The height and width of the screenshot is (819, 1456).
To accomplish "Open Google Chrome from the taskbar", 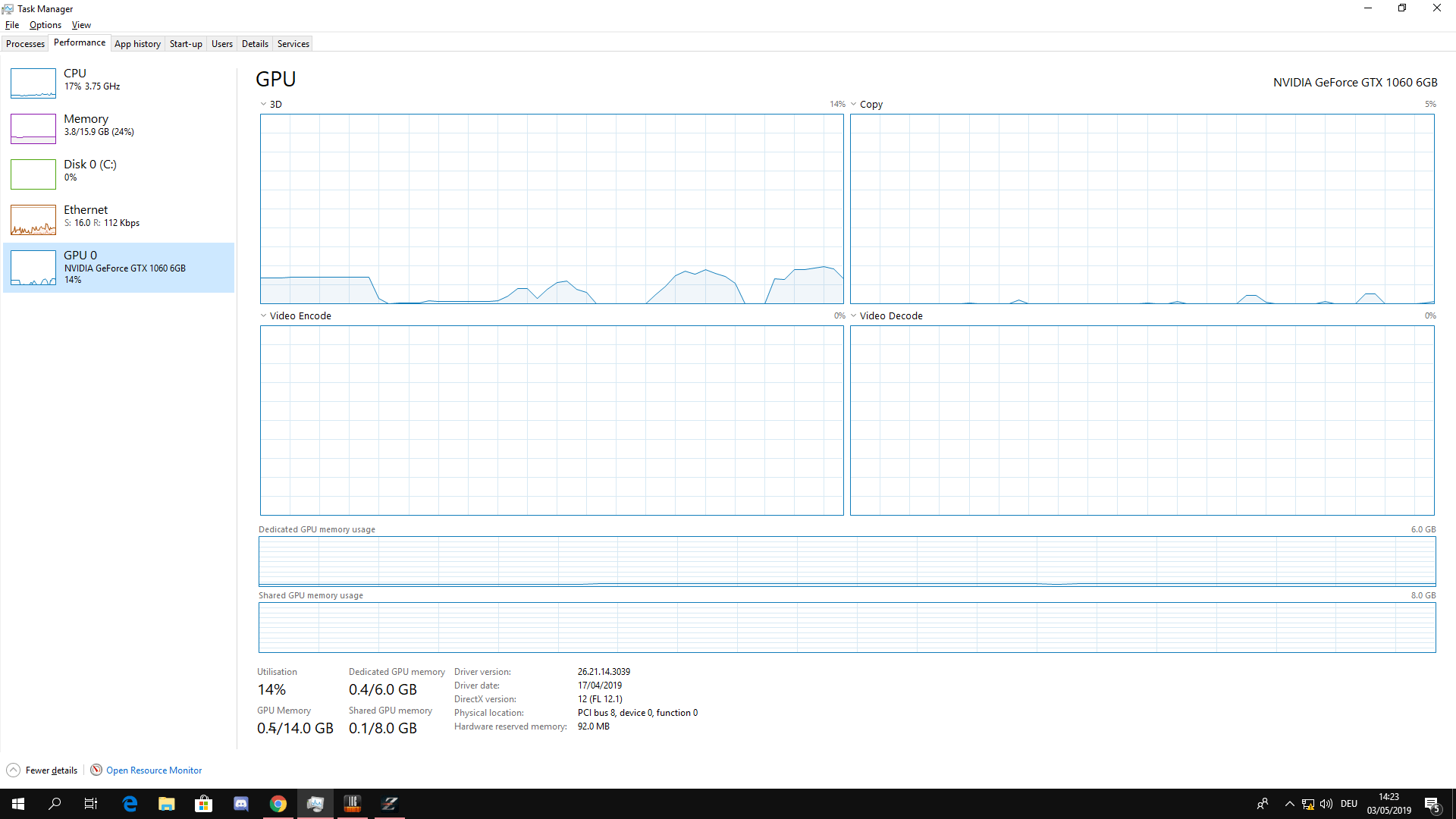I will (x=278, y=804).
